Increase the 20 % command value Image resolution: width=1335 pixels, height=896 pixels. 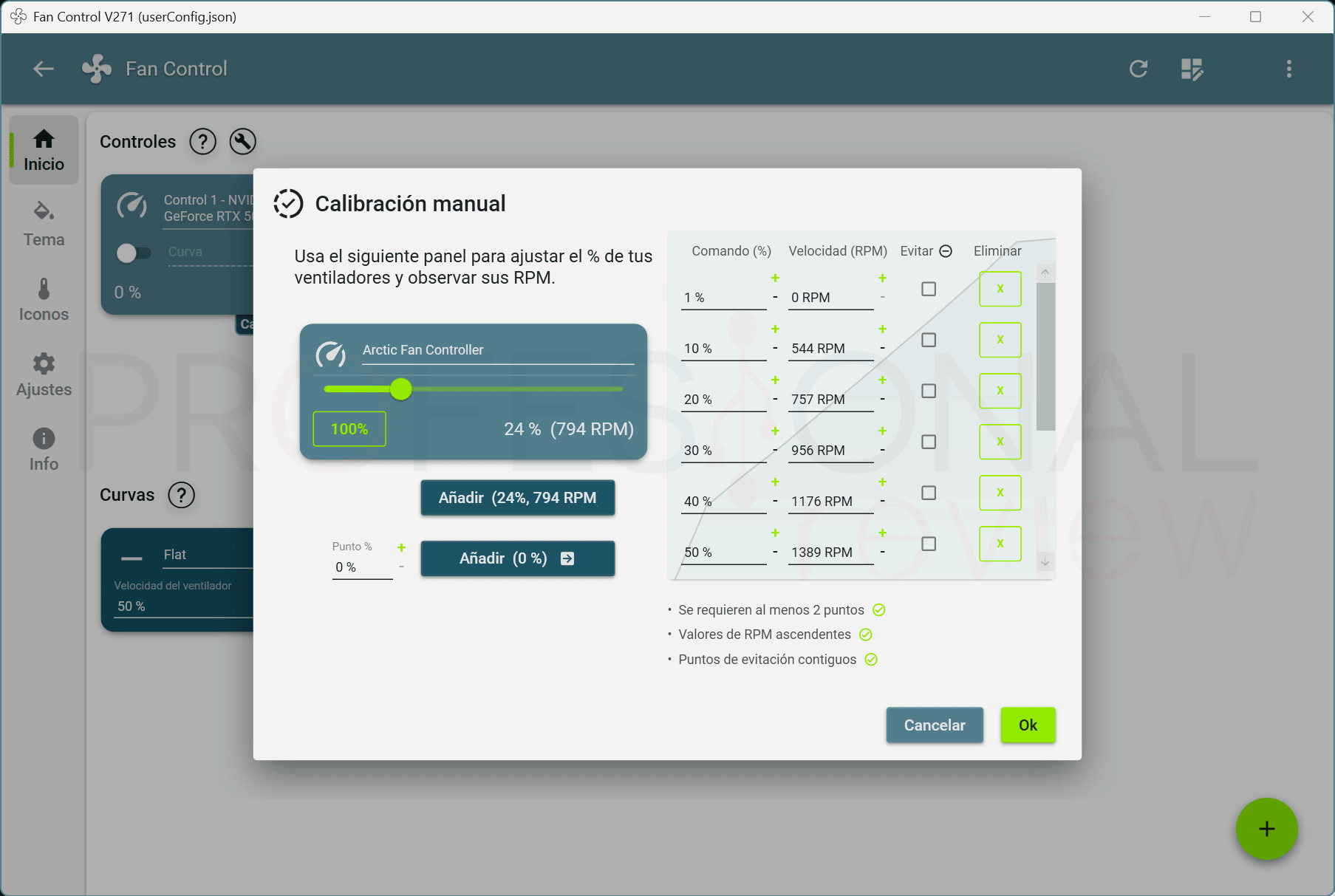775,380
